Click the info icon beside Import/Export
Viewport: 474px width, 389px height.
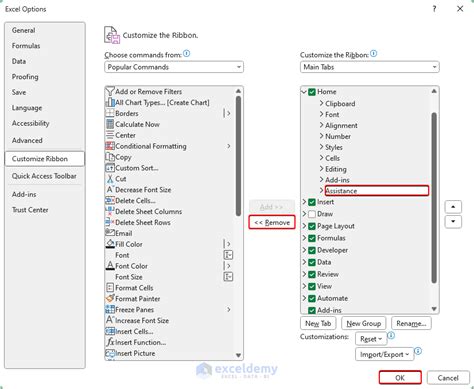point(418,351)
